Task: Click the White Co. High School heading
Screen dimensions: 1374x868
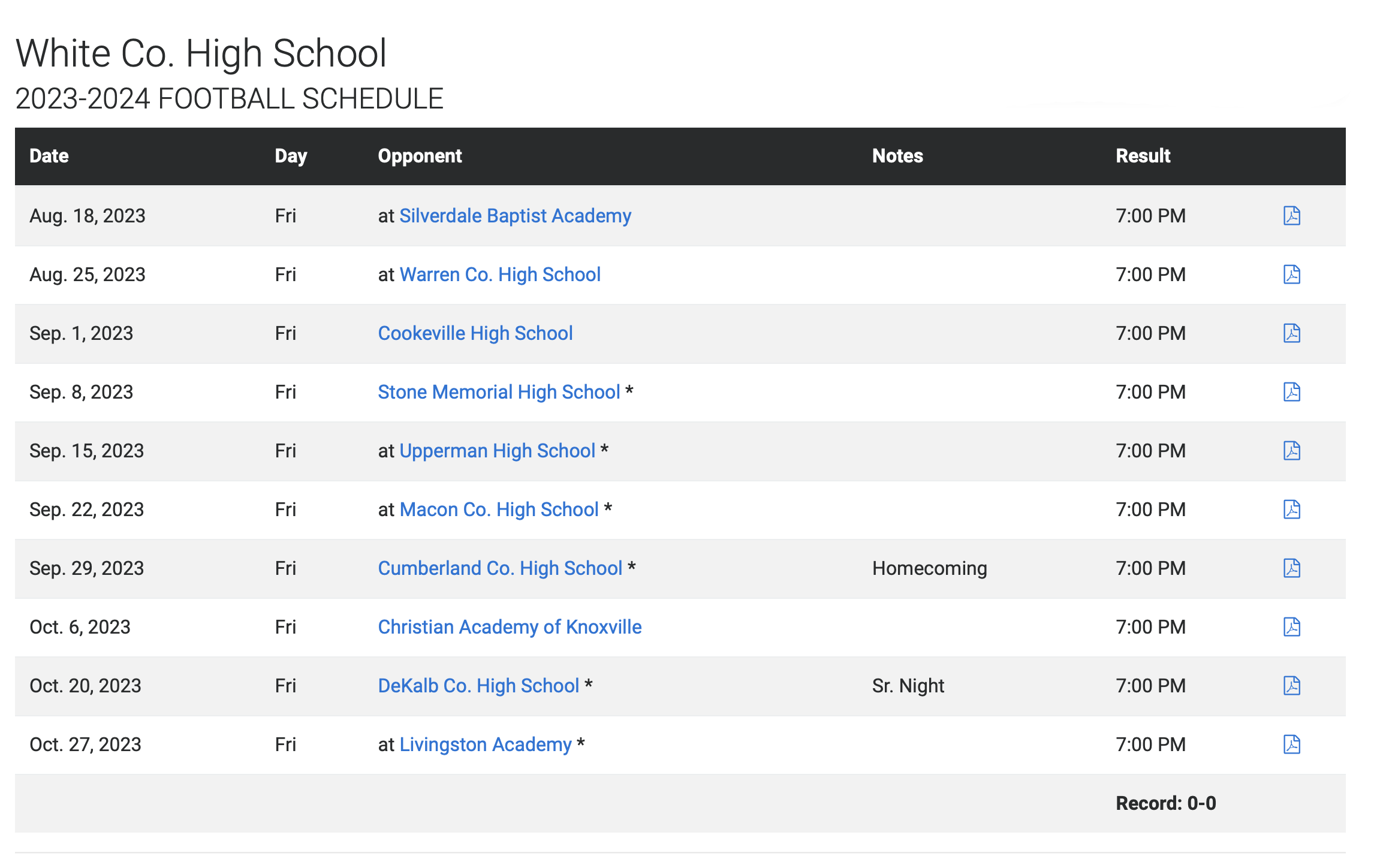Action: (201, 53)
